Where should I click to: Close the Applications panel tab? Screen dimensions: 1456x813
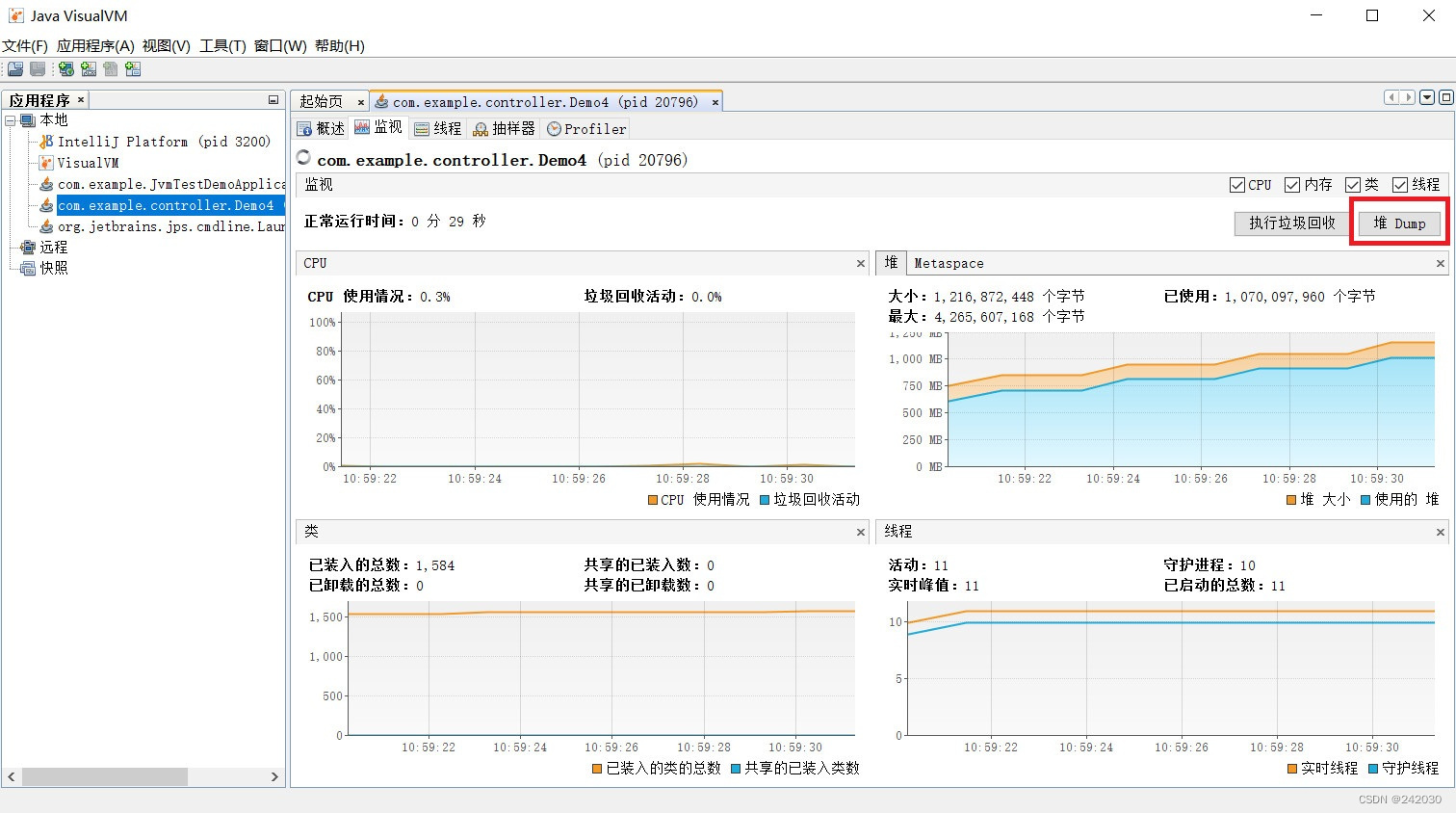point(81,99)
